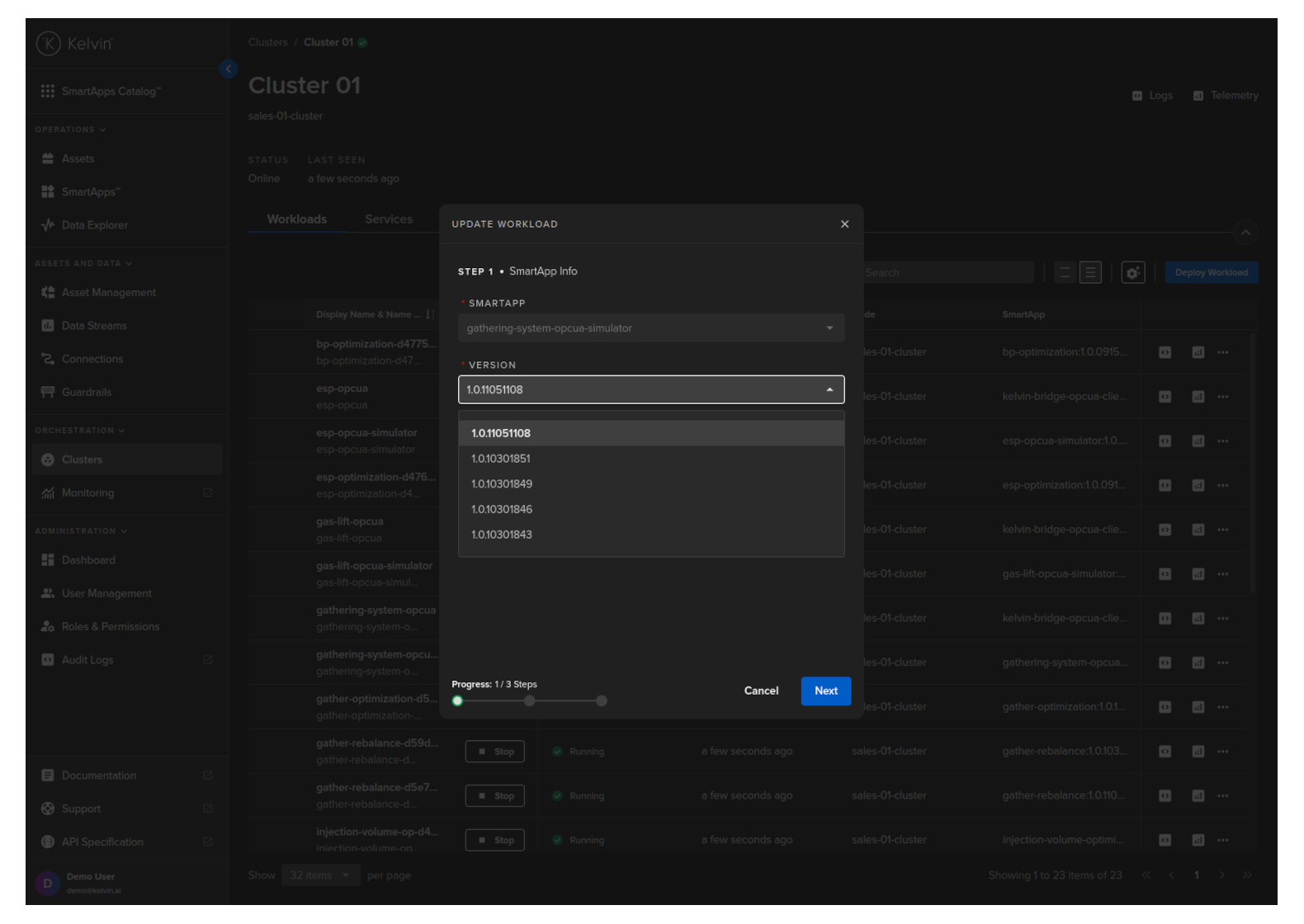This screenshot has height=924, width=1304.
Task: Stop the gather-rebalance-d59d workload
Action: (495, 752)
